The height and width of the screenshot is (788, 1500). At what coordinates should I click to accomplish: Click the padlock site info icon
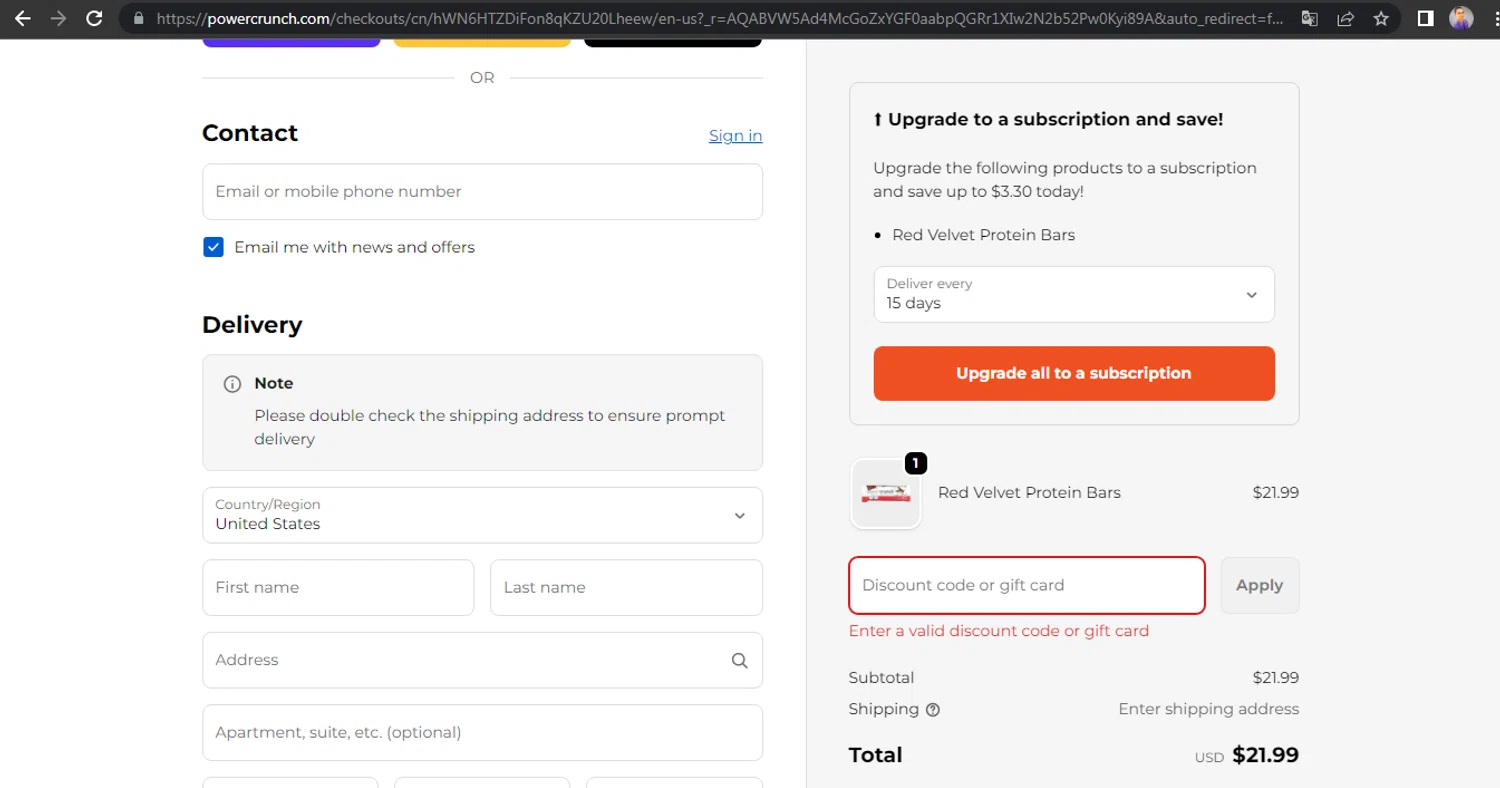coord(138,18)
